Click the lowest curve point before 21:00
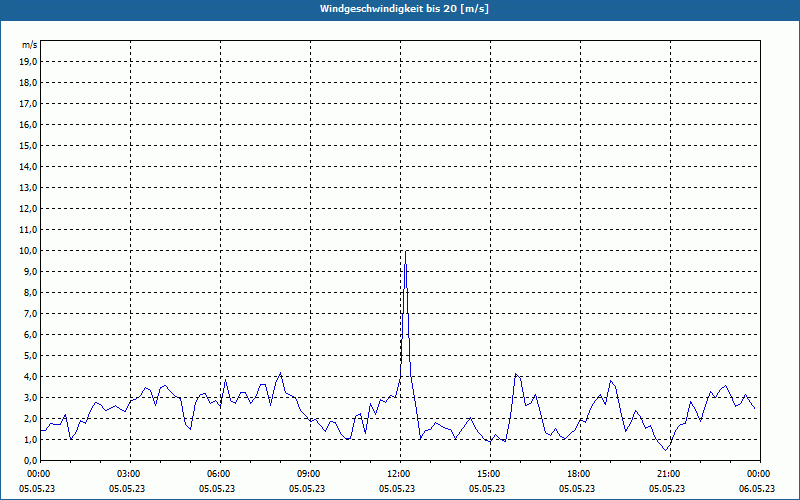Image resolution: width=800 pixels, height=500 pixels. coord(666,450)
